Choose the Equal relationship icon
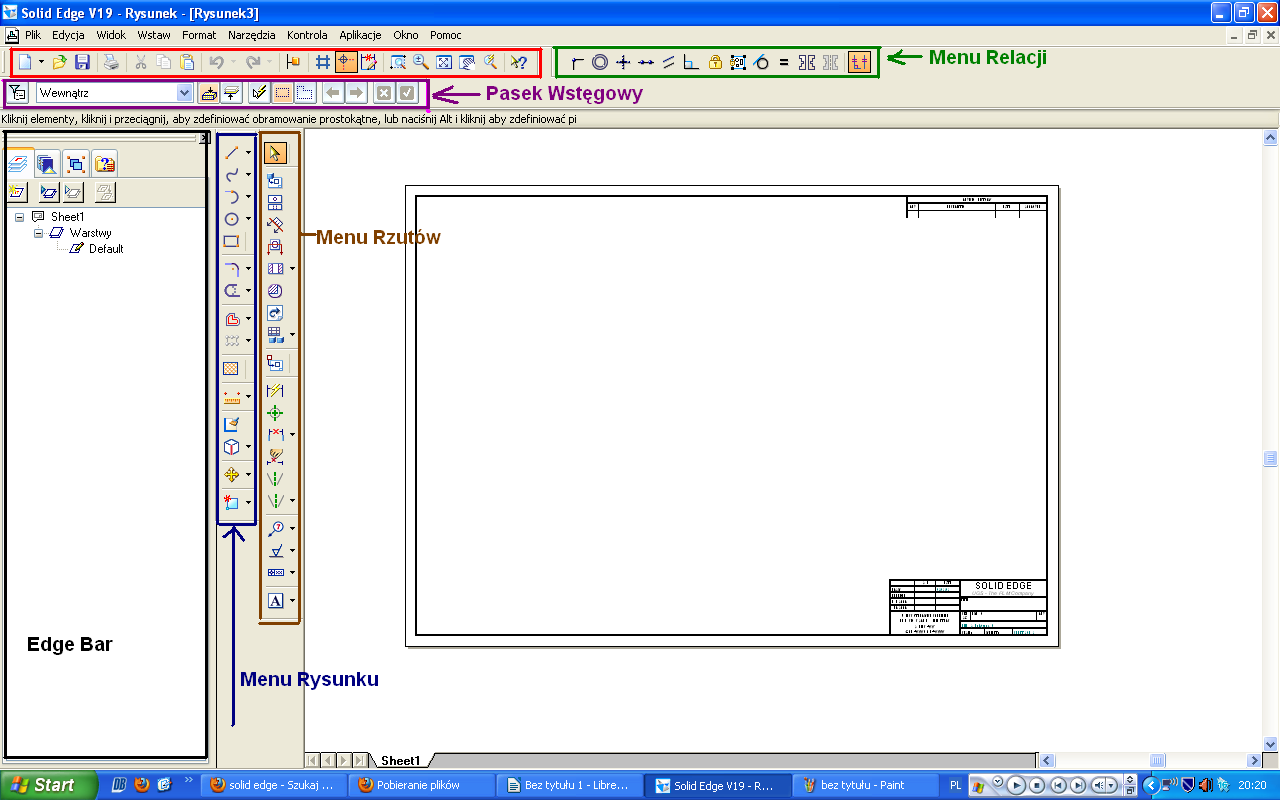 pyautogui.click(x=784, y=62)
